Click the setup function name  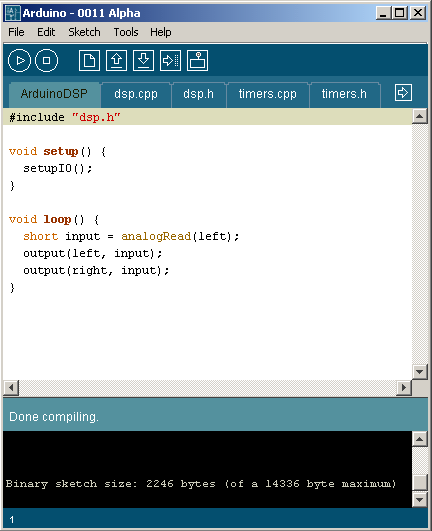[x=61, y=151]
